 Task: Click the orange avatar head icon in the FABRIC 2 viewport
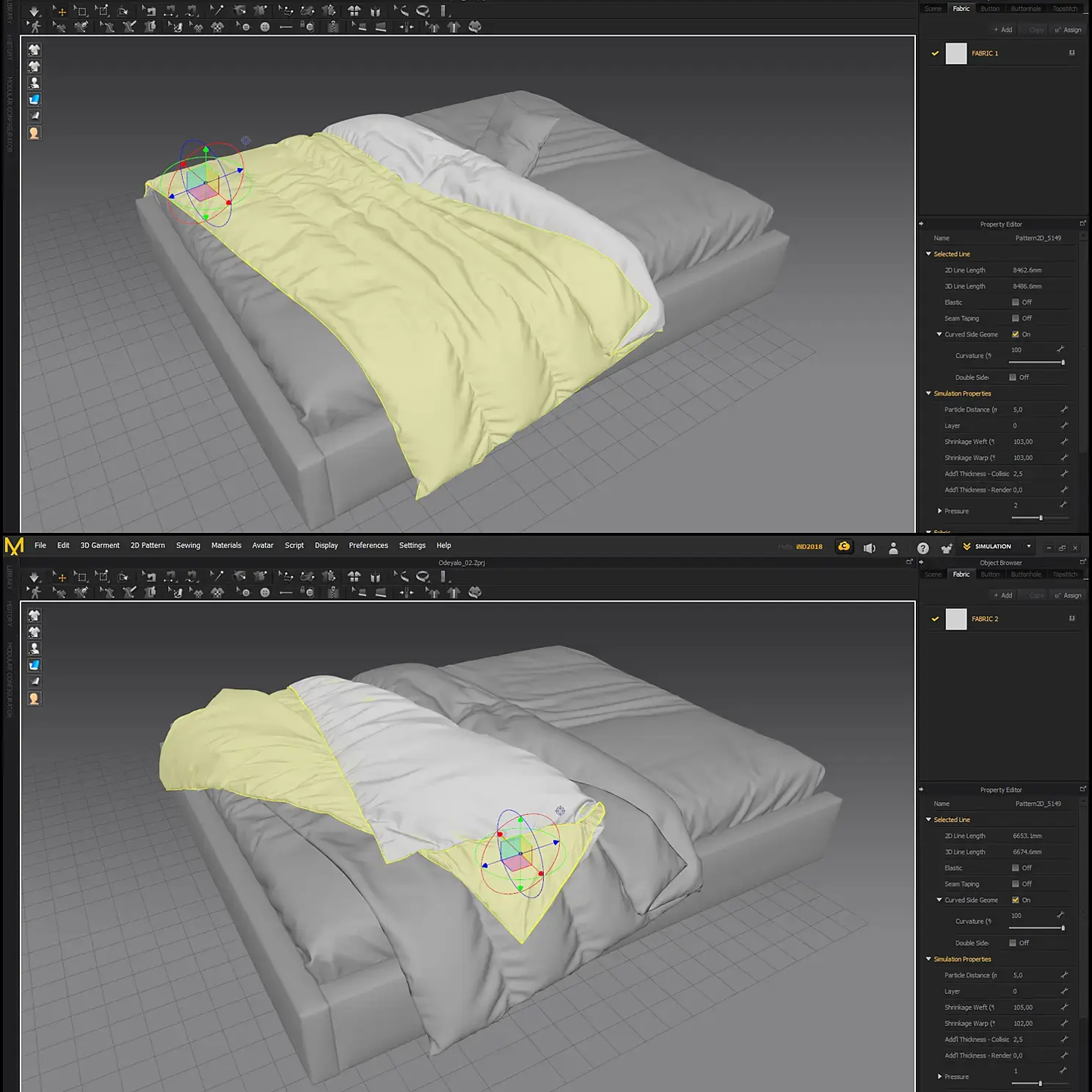(x=34, y=699)
